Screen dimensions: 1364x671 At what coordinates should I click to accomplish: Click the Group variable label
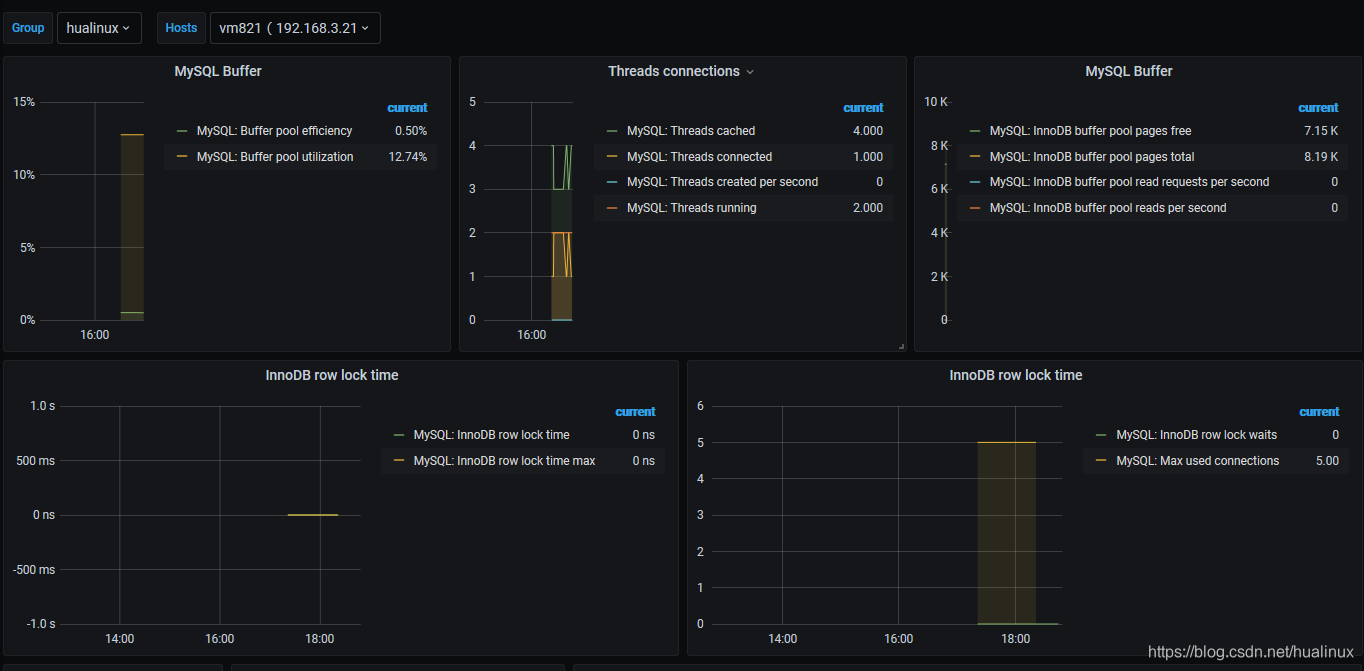(x=28, y=28)
